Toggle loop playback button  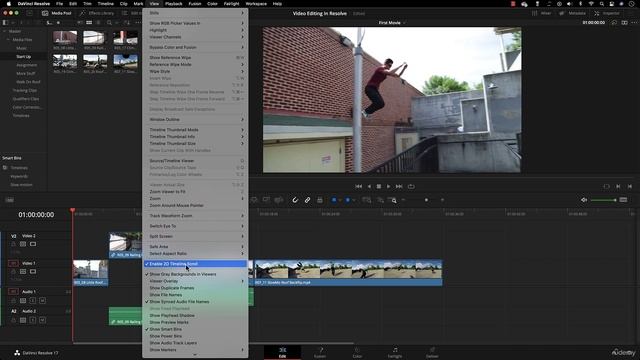click(411, 187)
